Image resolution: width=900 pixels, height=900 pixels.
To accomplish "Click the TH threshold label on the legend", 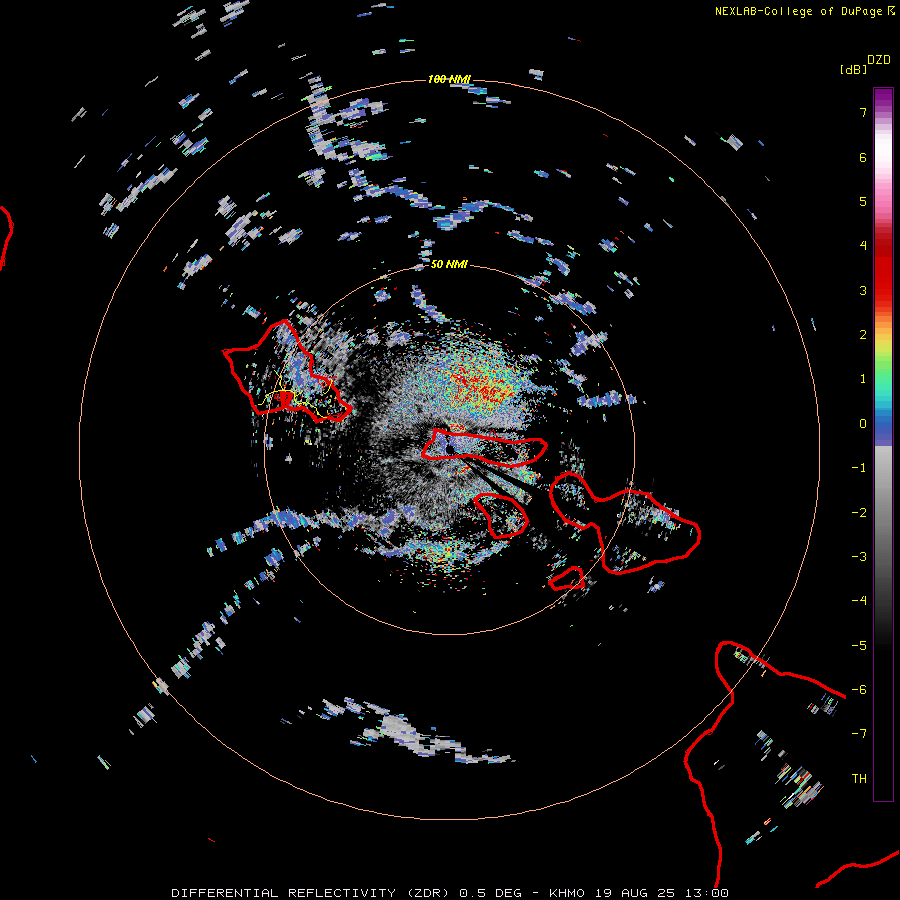I will pyautogui.click(x=859, y=779).
